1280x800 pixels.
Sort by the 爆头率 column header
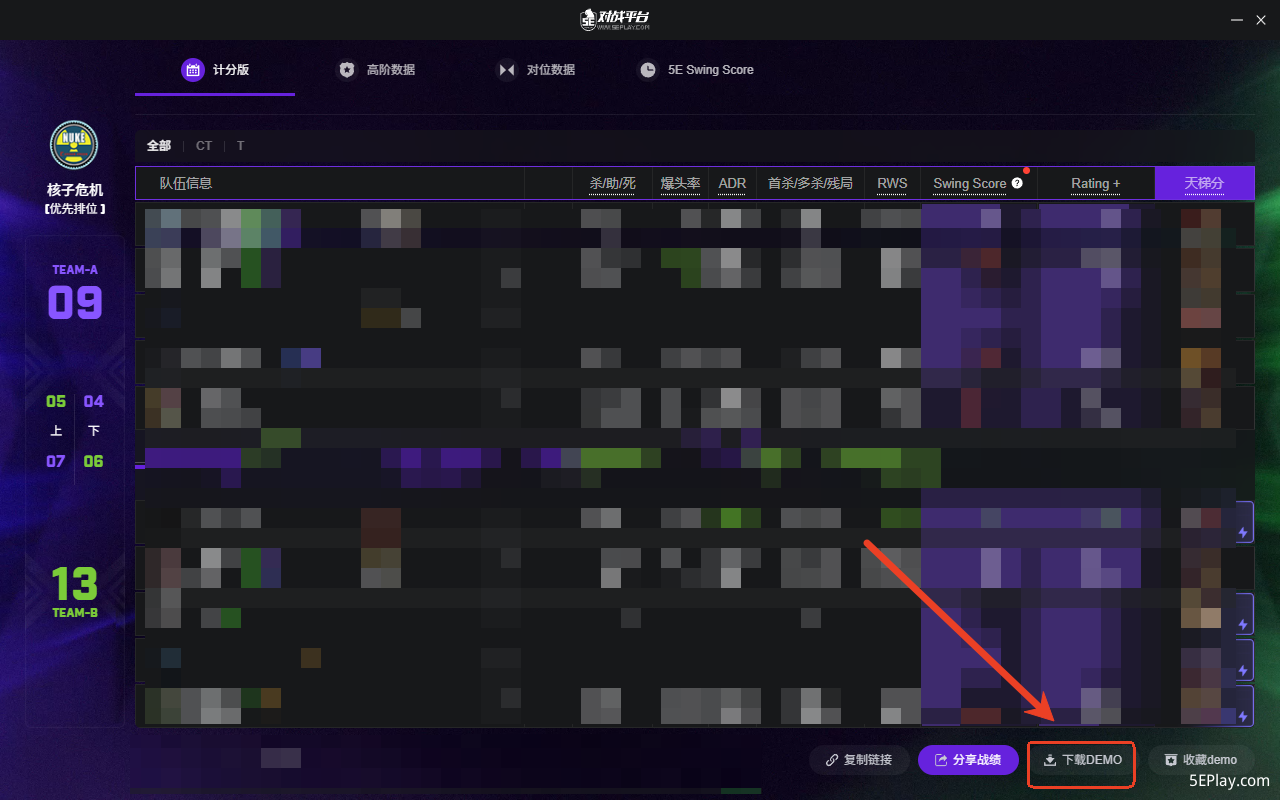(681, 183)
